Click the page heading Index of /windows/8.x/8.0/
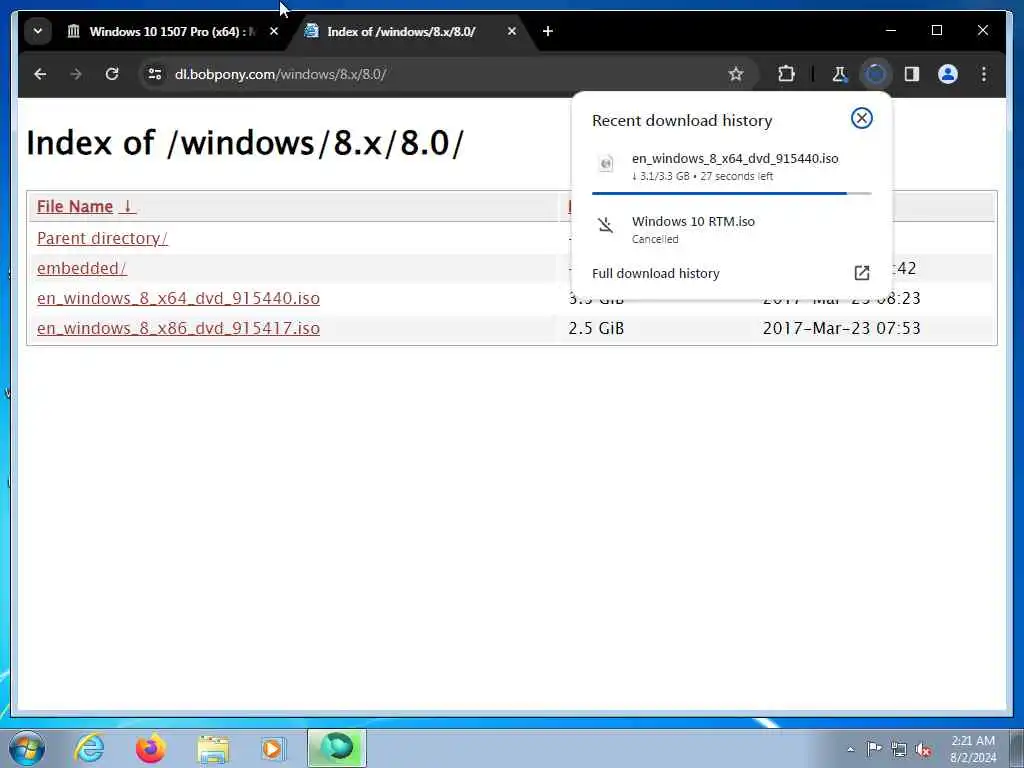1024x768 pixels. [x=245, y=143]
